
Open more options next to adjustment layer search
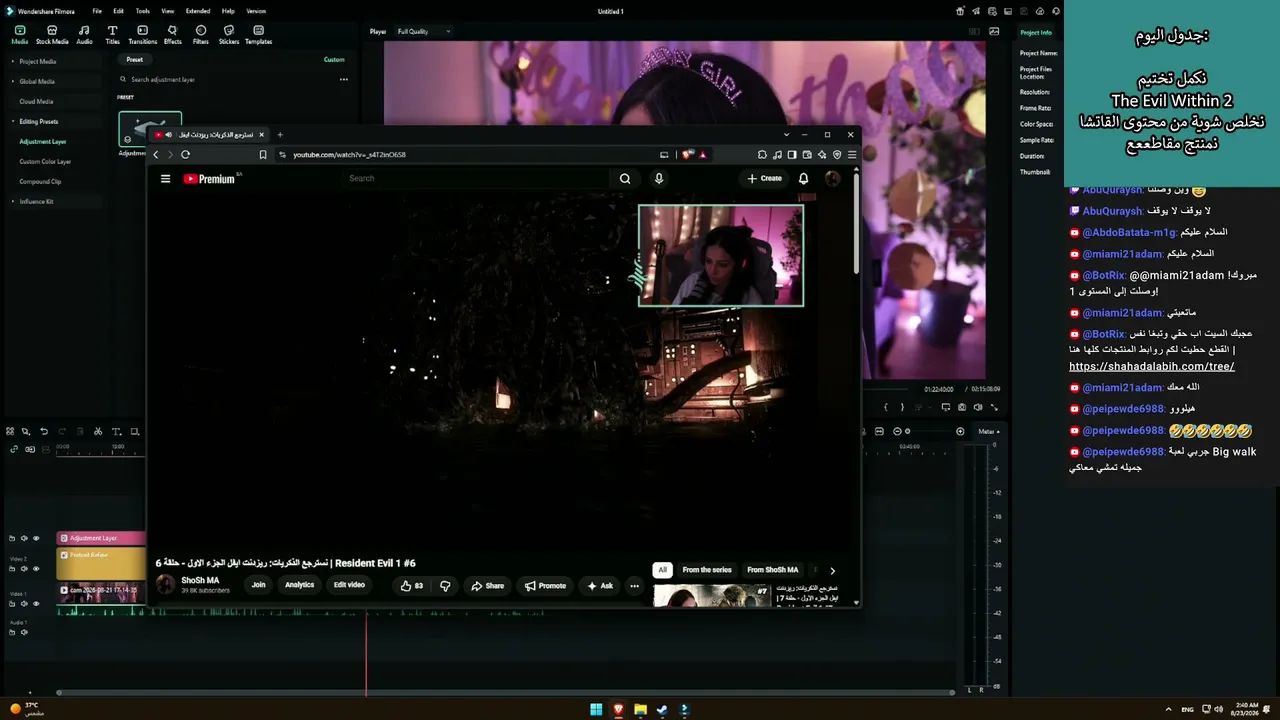(x=343, y=80)
